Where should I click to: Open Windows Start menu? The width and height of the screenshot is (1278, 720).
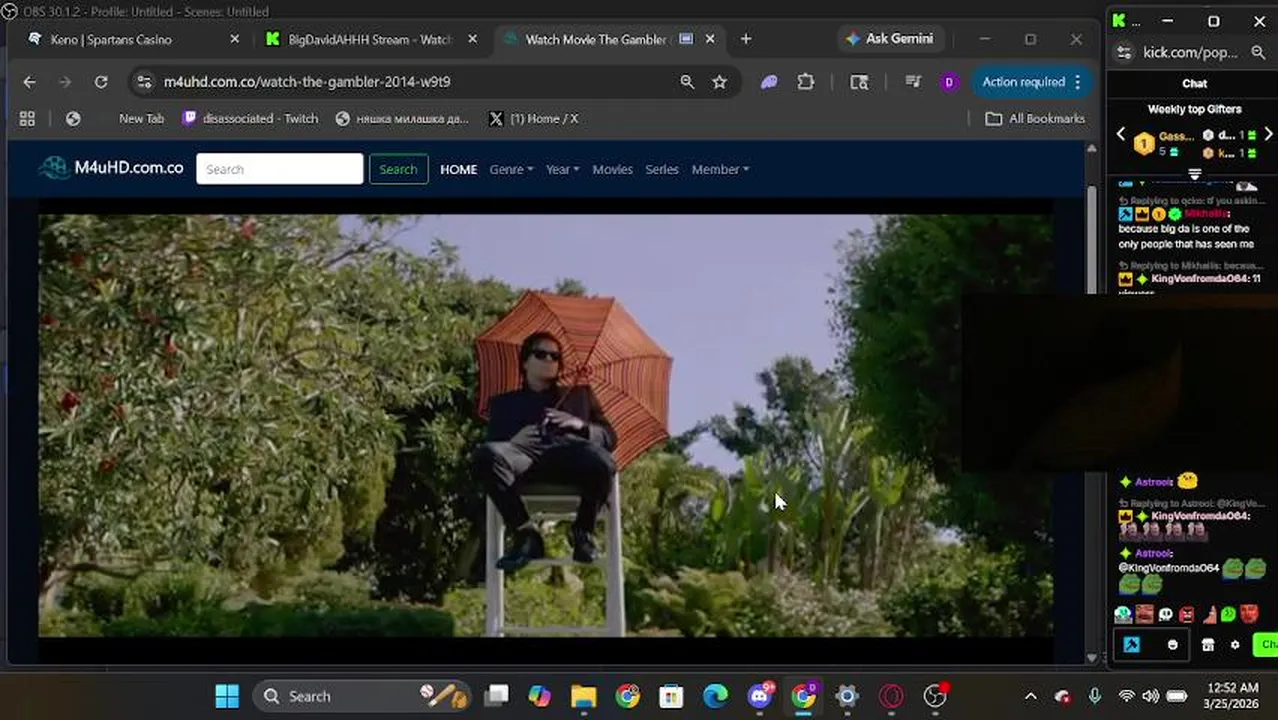pyautogui.click(x=227, y=696)
